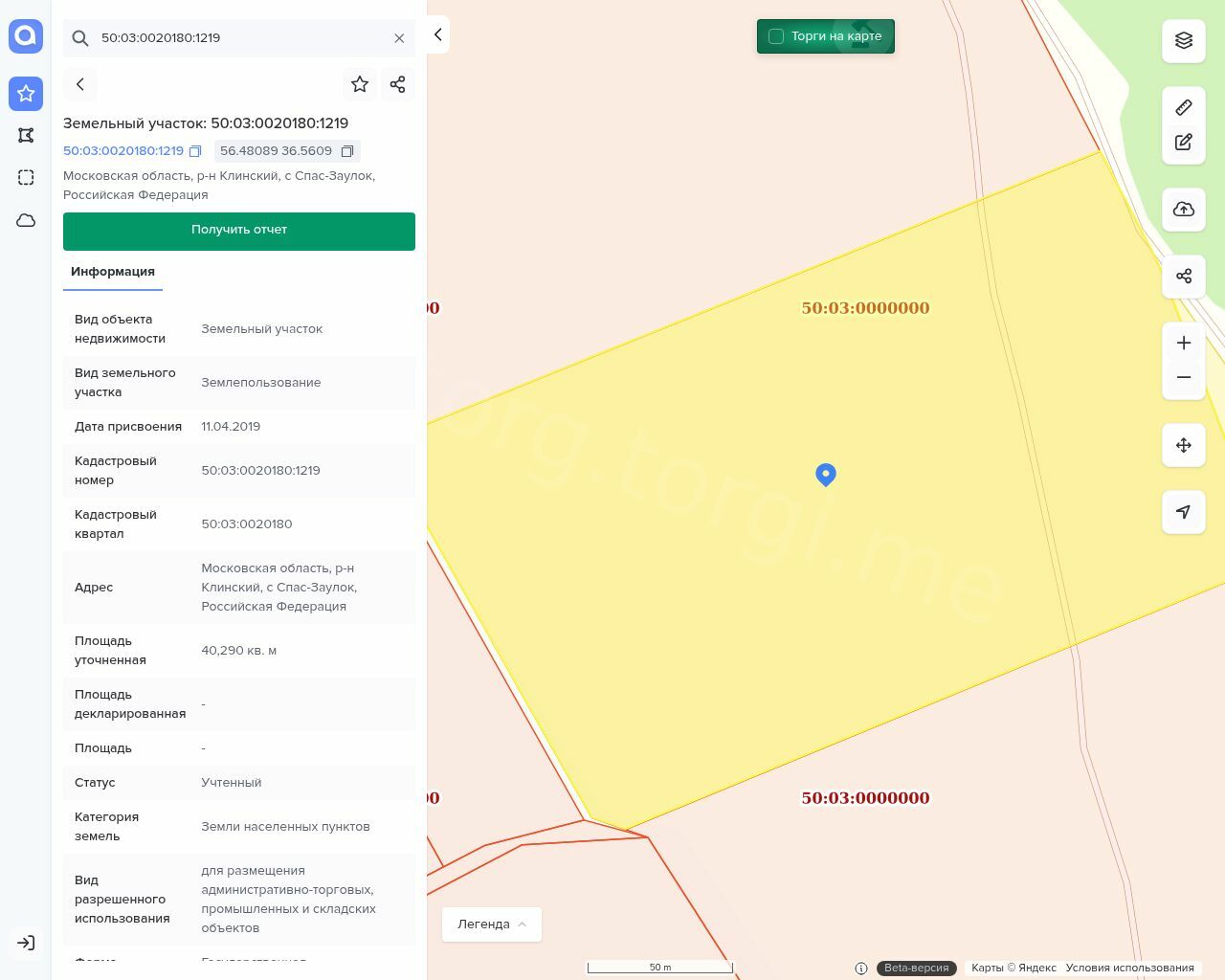
Task: Click the Получить отчет button
Action: click(x=239, y=231)
